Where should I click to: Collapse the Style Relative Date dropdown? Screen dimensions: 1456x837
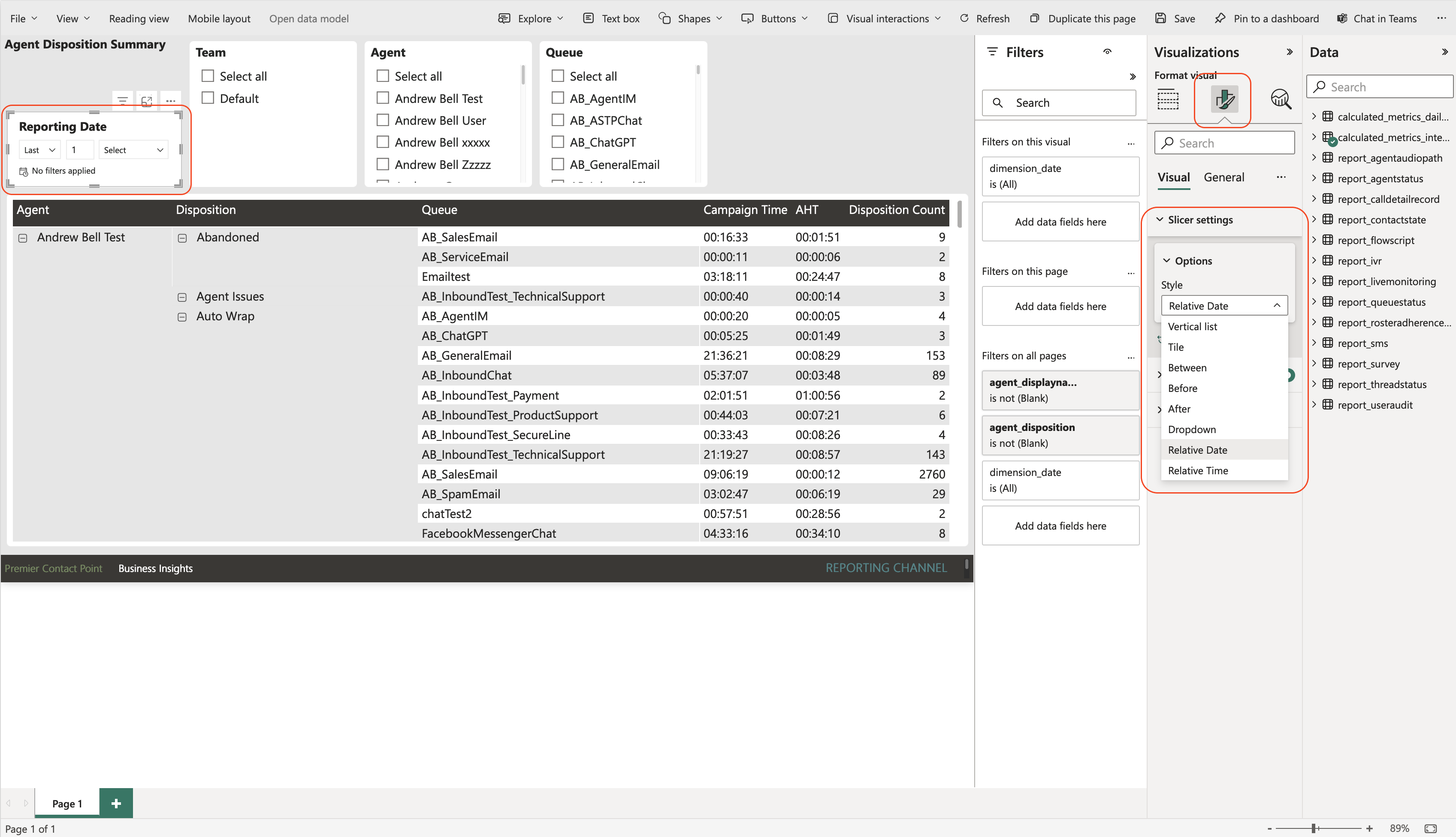click(1224, 306)
